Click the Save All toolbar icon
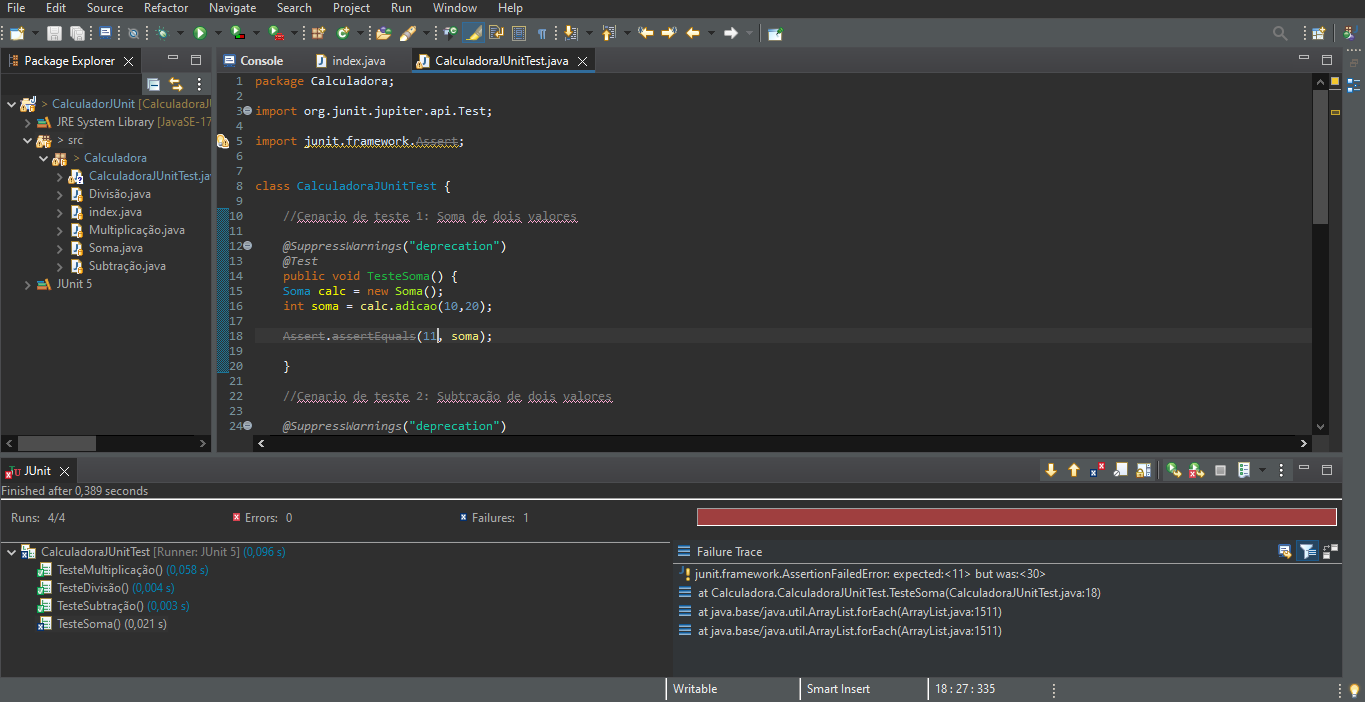Image resolution: width=1365 pixels, height=702 pixels. click(x=77, y=33)
